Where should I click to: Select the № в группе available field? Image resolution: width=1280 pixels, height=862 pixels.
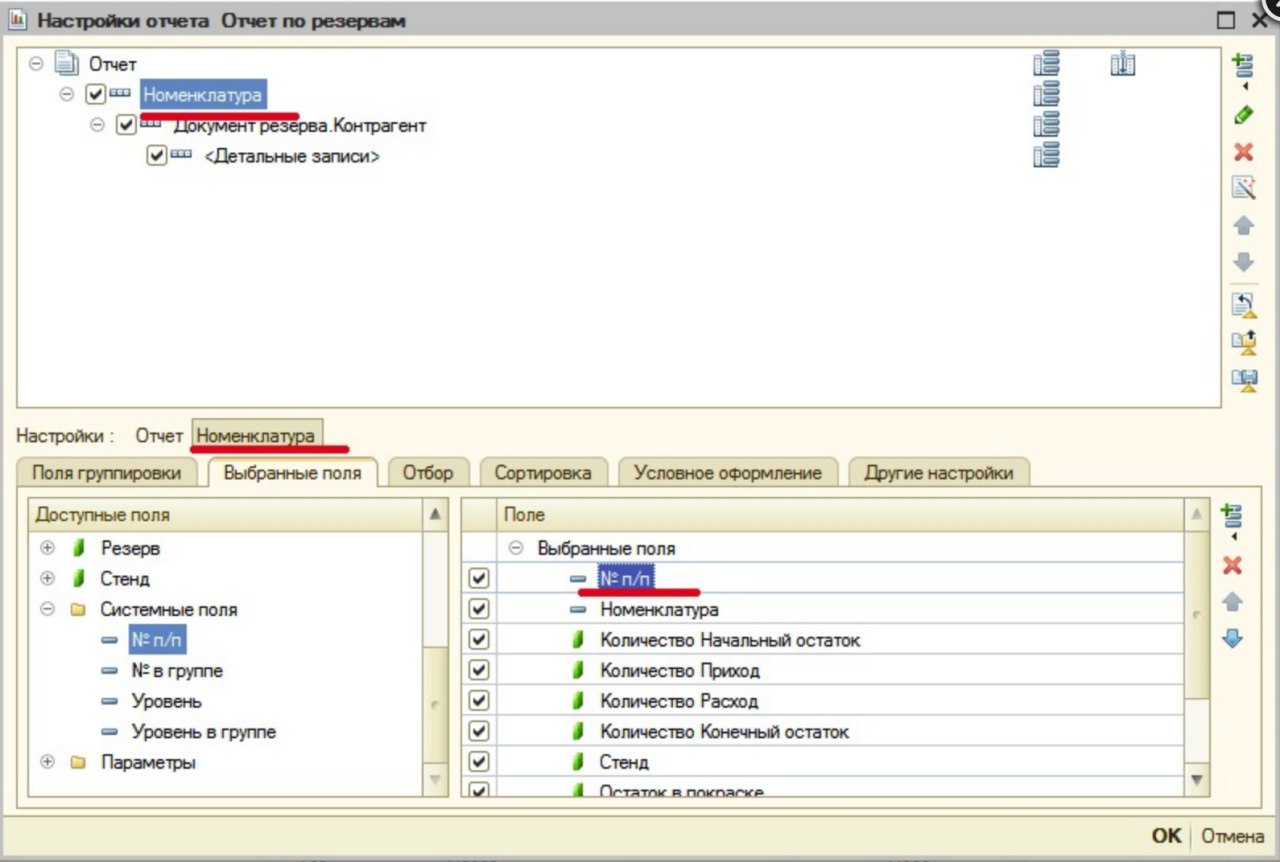click(x=177, y=670)
